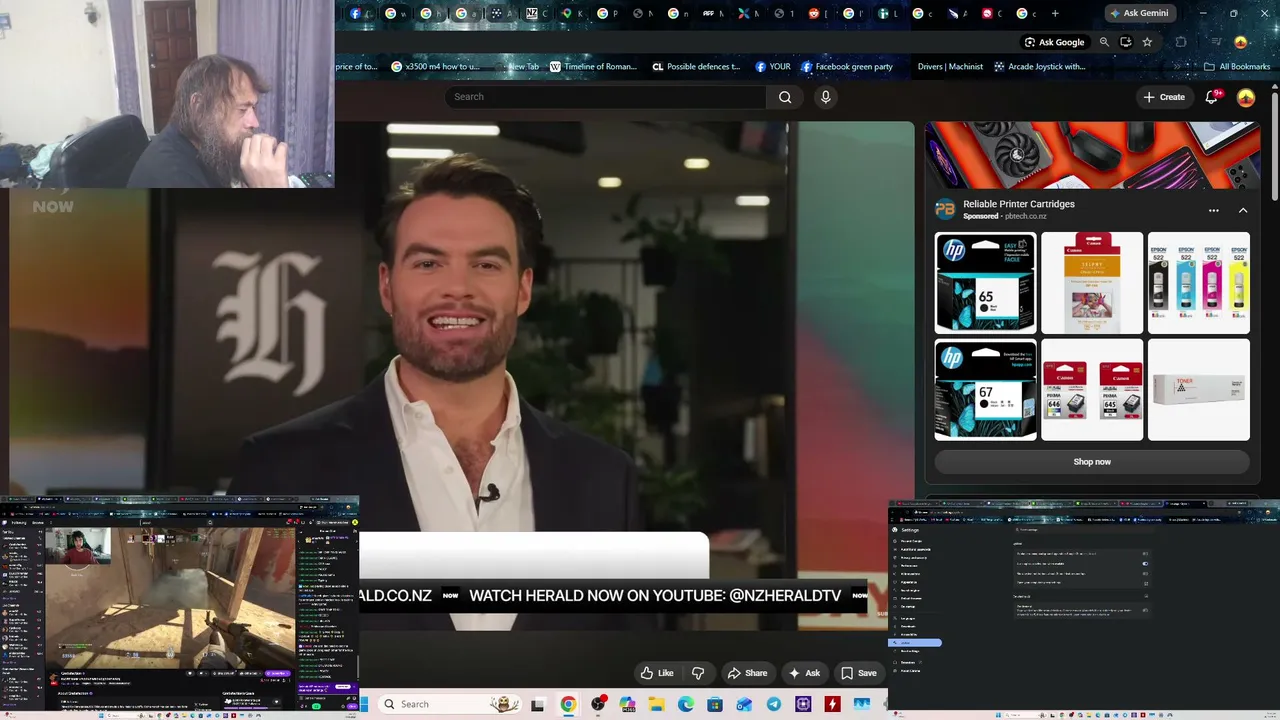Share the Herald video
The width and height of the screenshot is (1280, 720).
747,673
